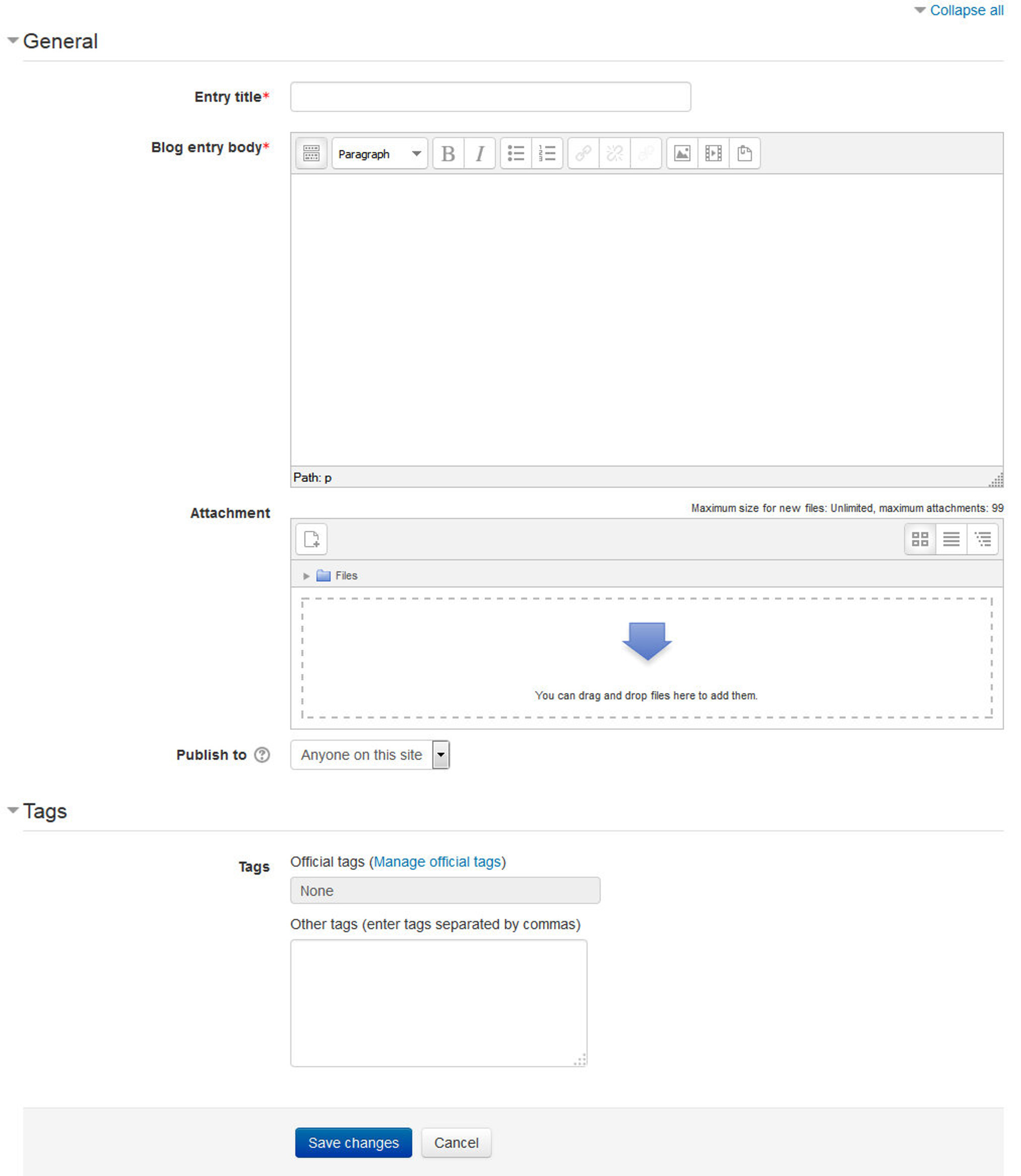Image resolution: width=1021 pixels, height=1176 pixels.
Task: Click the Entry title input field
Action: [491, 96]
